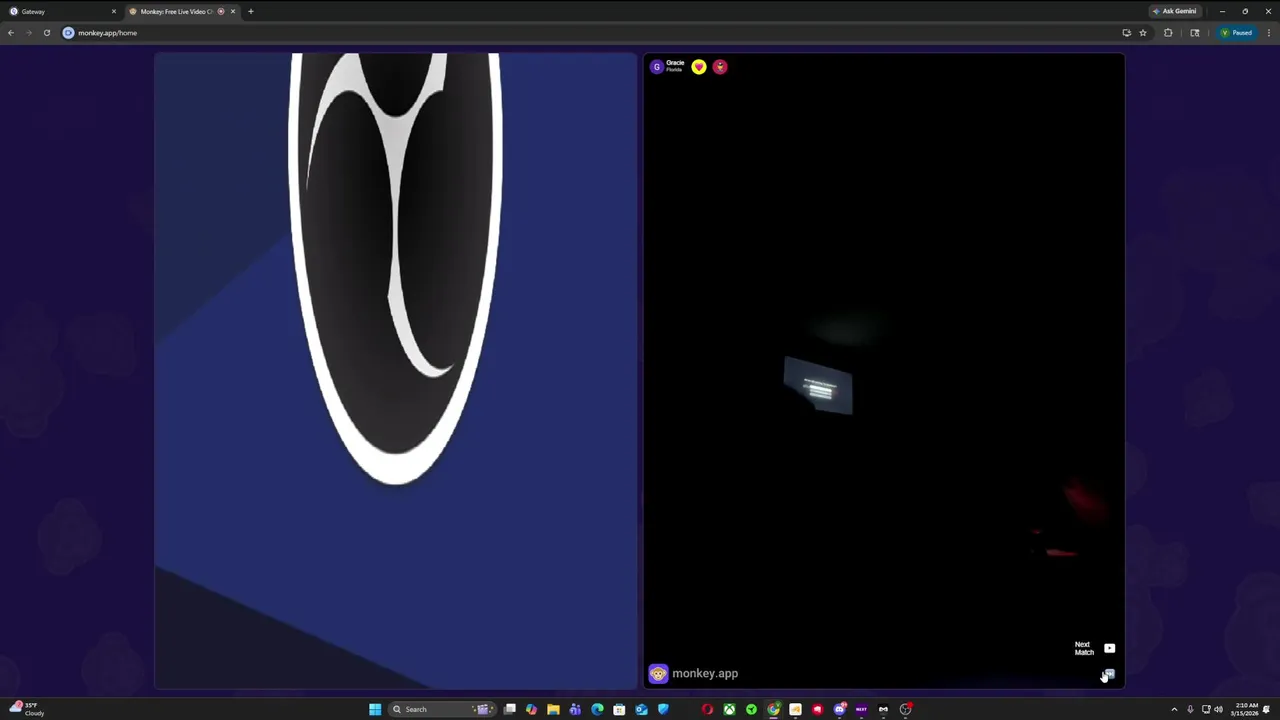This screenshot has height=720, width=1280.
Task: Open Chrome three-dot menu
Action: pyautogui.click(x=1269, y=33)
